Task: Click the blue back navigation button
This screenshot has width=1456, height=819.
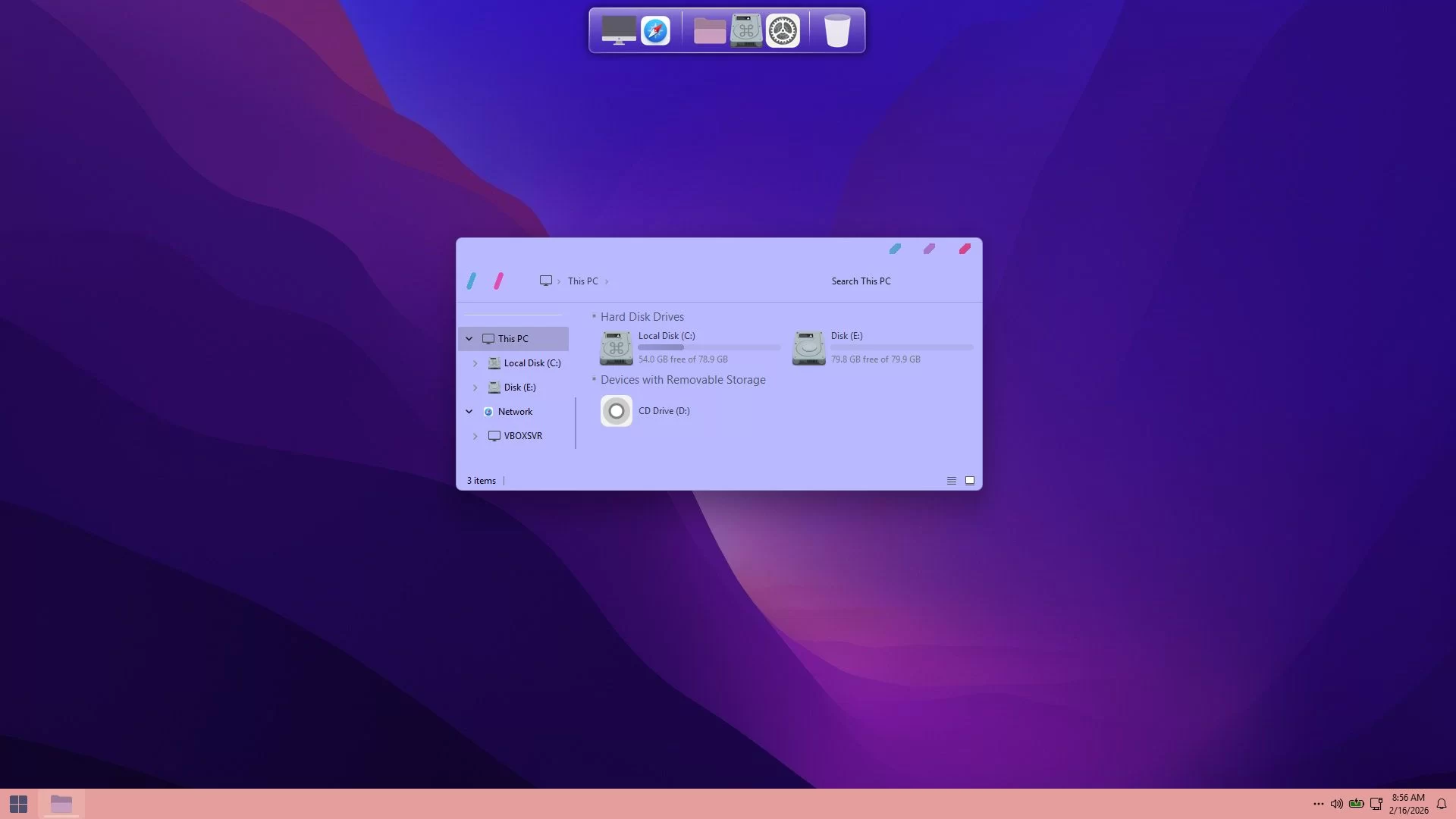Action: click(x=472, y=281)
